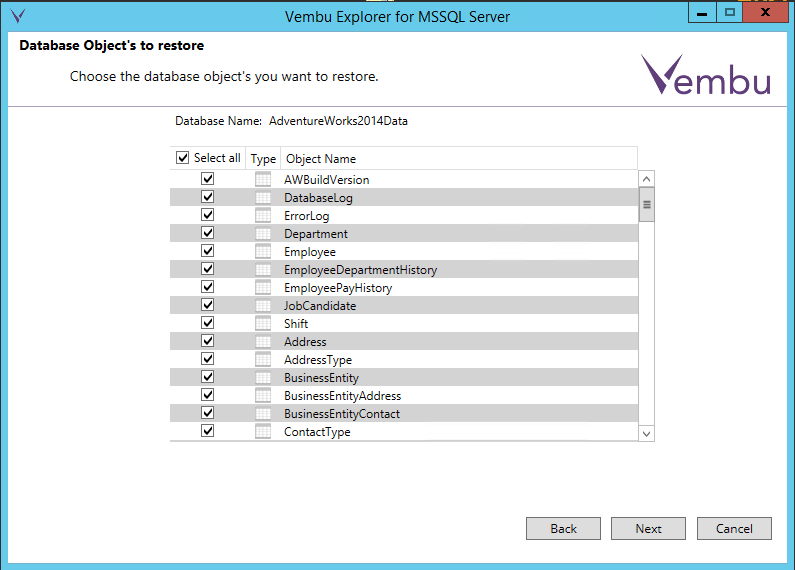The height and width of the screenshot is (570, 795).
Task: Toggle the BusinessEntity checkbox
Action: 208,378
